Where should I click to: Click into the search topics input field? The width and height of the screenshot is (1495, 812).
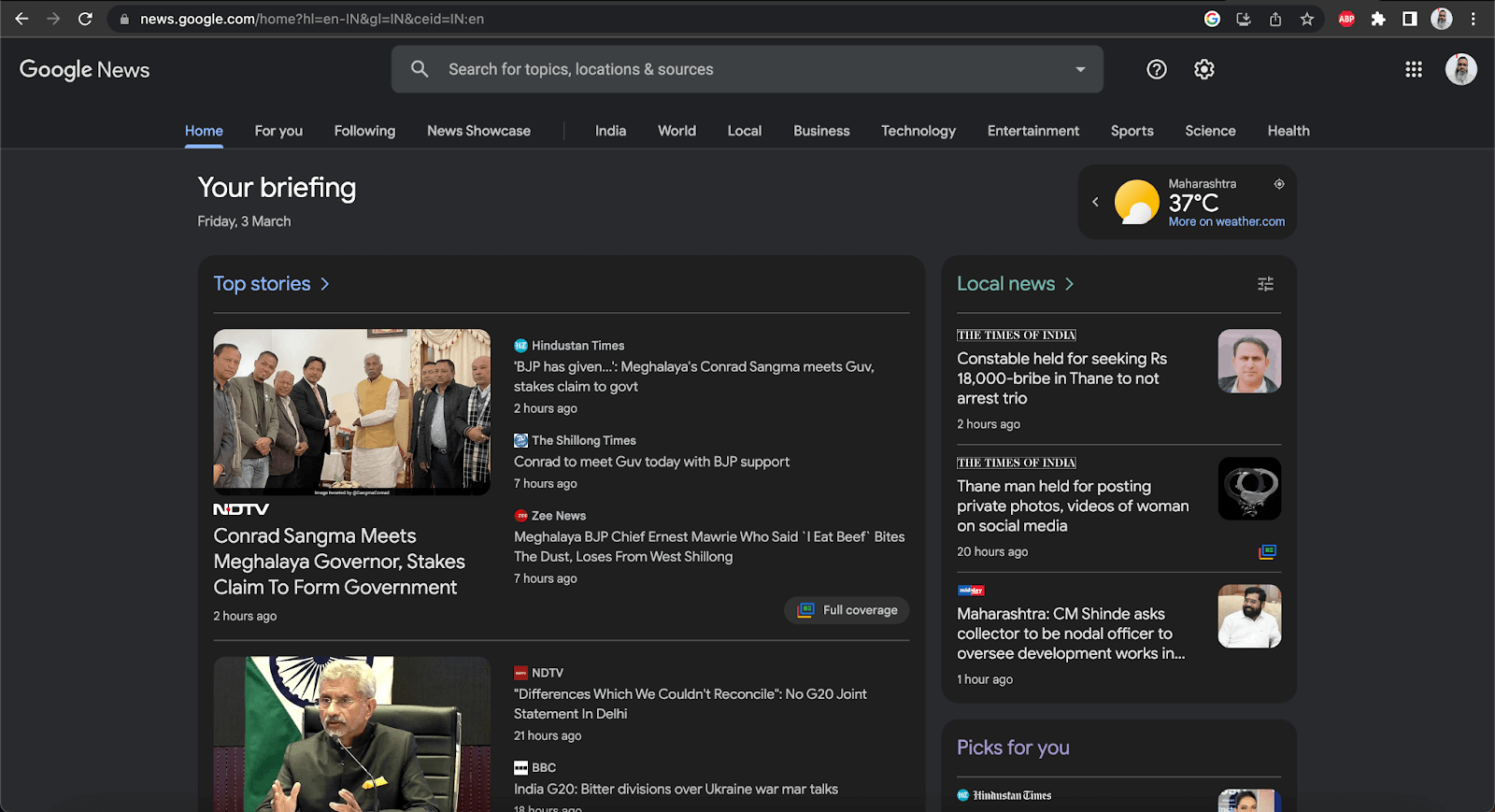[x=747, y=69]
